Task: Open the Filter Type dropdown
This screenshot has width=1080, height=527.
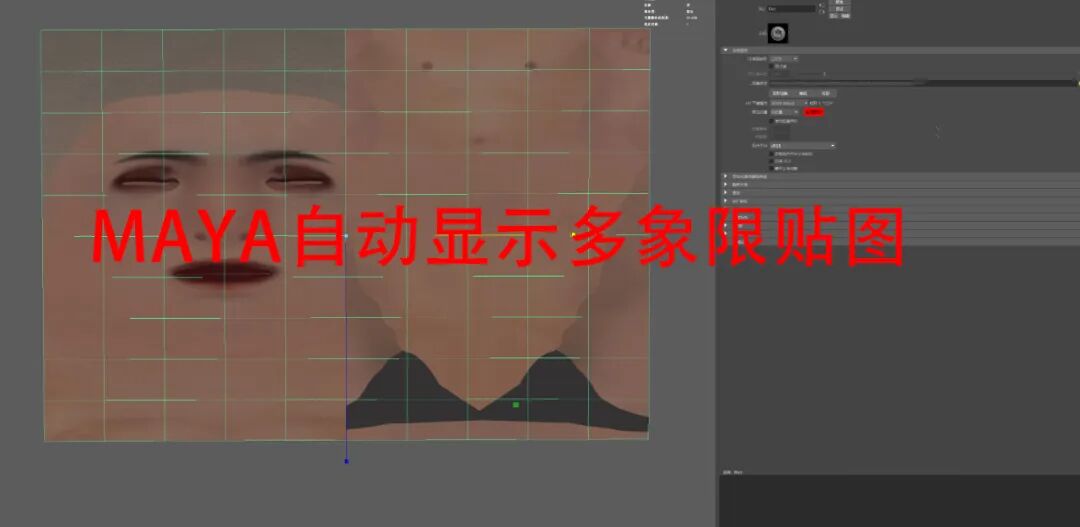Action: click(784, 59)
